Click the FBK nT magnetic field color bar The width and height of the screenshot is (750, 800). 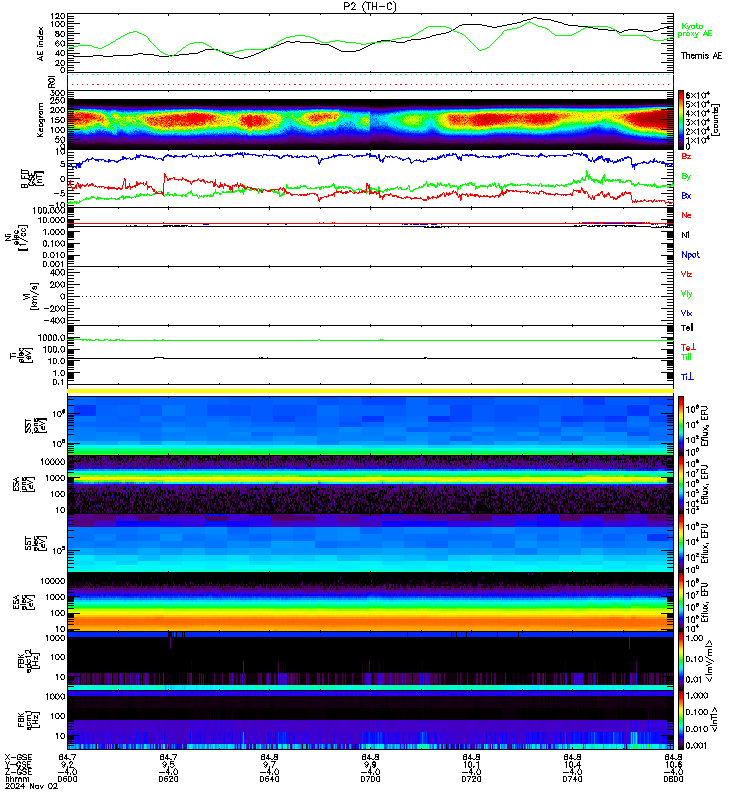coord(681,719)
